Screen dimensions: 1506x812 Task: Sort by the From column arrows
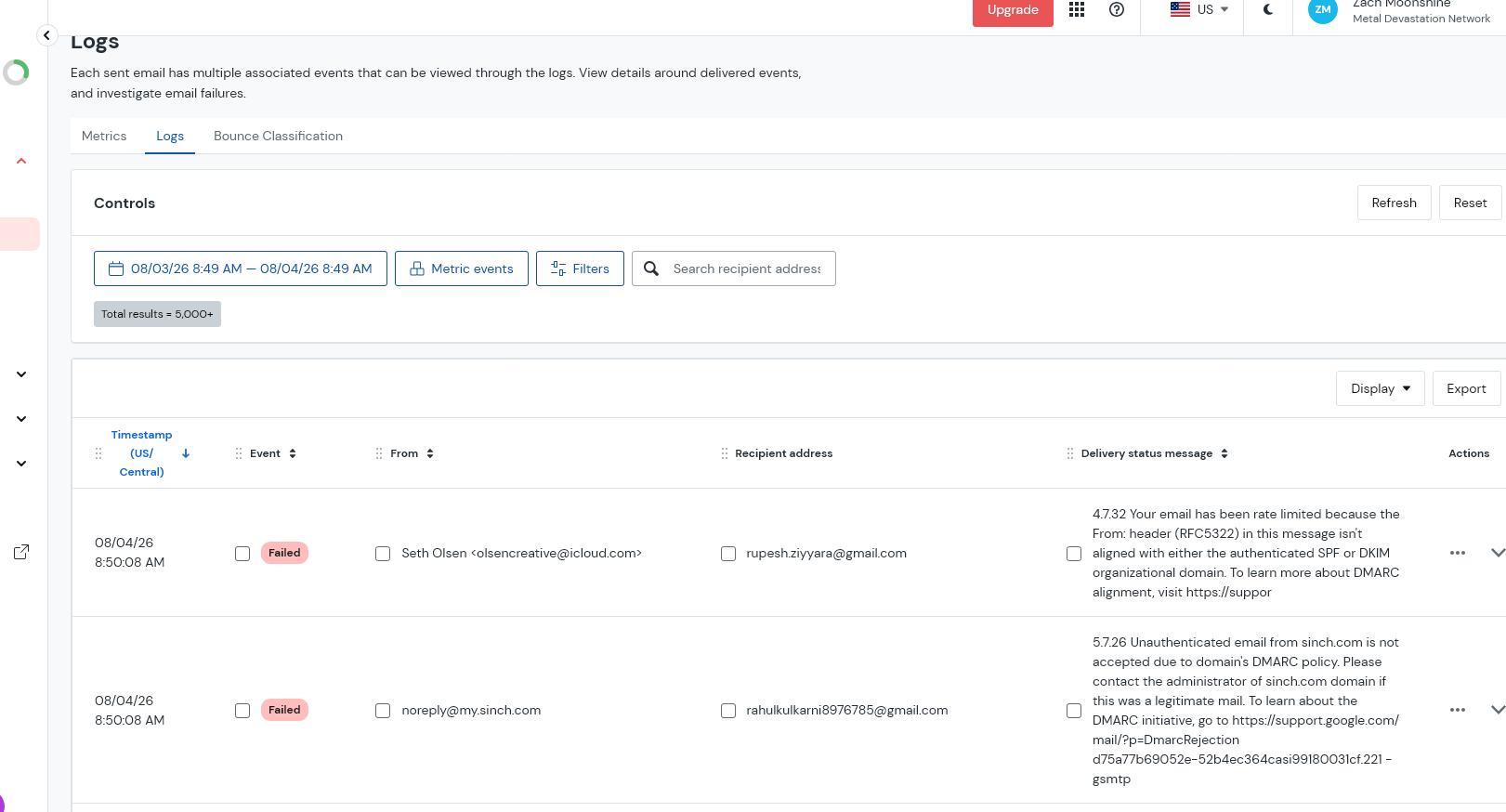pyautogui.click(x=430, y=453)
